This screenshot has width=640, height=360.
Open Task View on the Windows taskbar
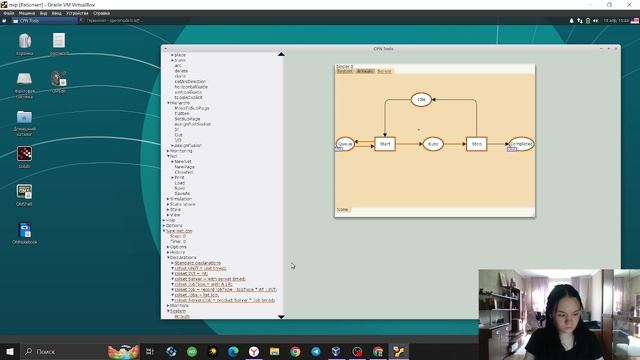150,351
